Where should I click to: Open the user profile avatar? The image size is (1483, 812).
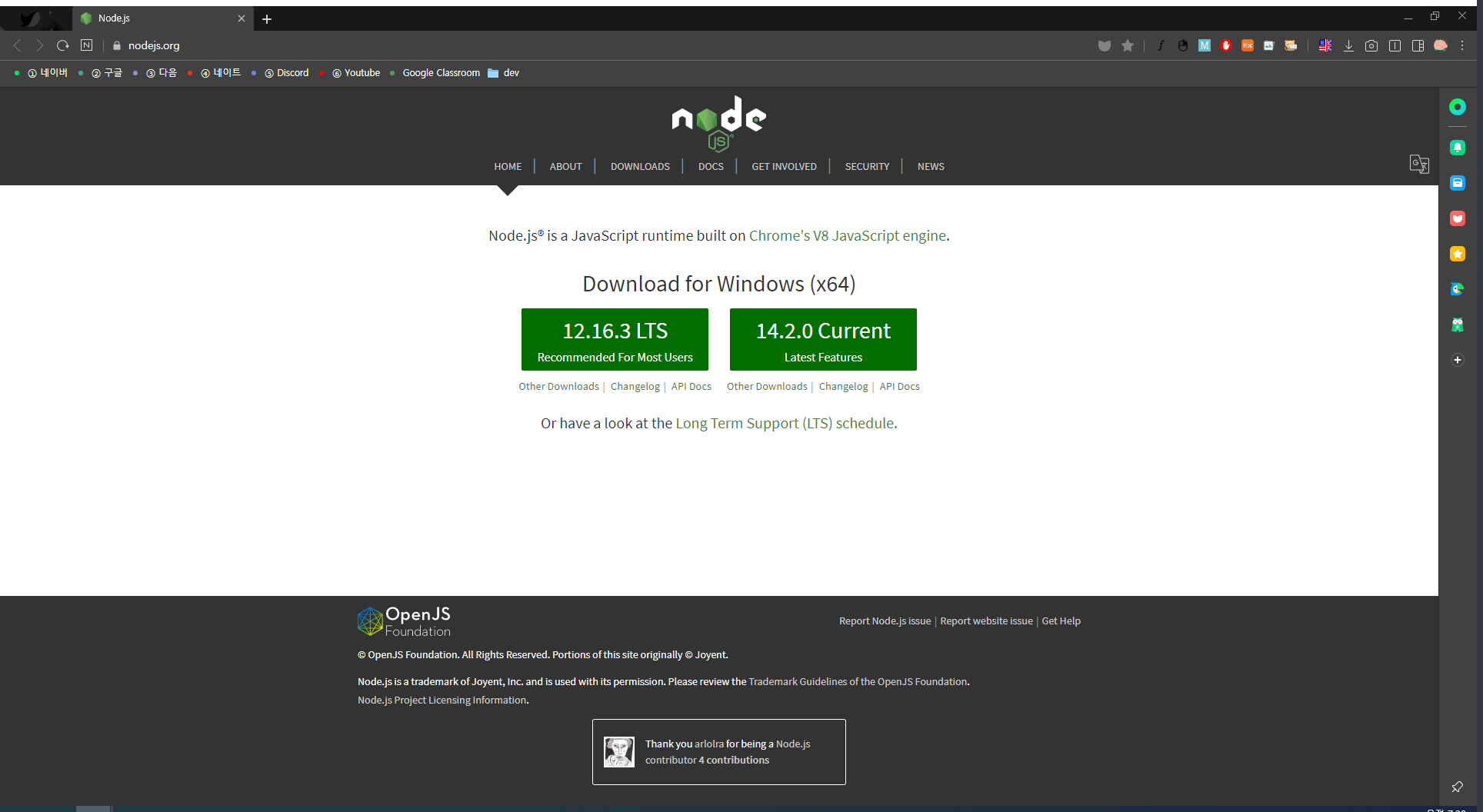[1441, 46]
